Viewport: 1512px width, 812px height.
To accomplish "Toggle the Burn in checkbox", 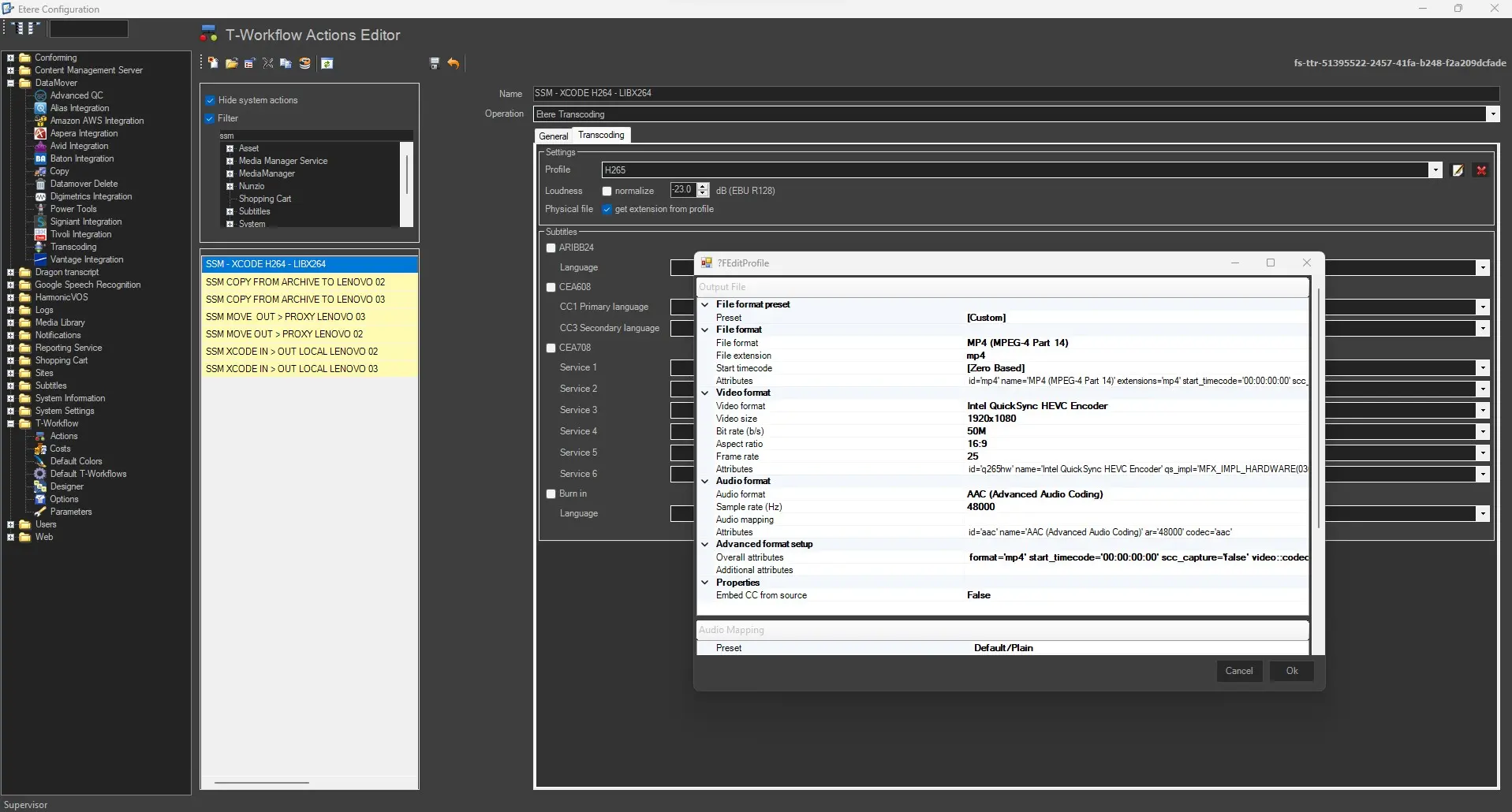I will pos(551,494).
